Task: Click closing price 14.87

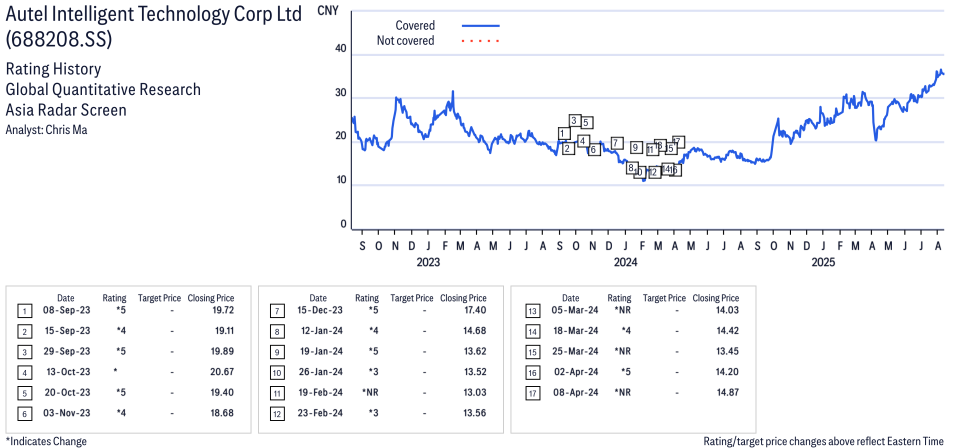Action: point(728,392)
